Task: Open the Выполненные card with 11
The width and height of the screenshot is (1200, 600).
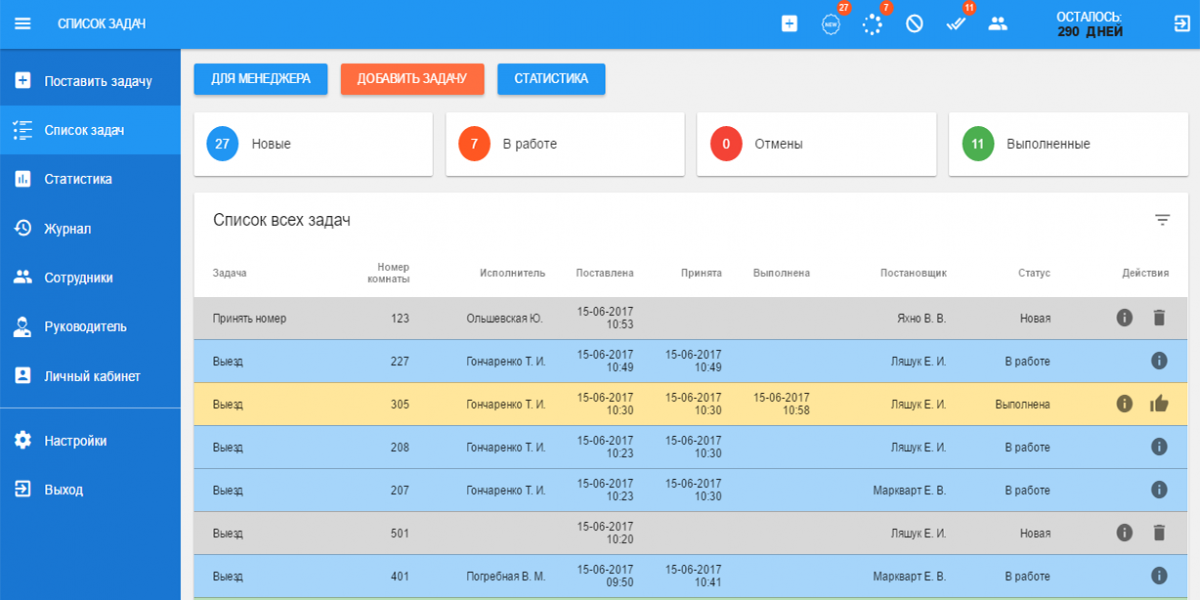Action: (x=1068, y=144)
